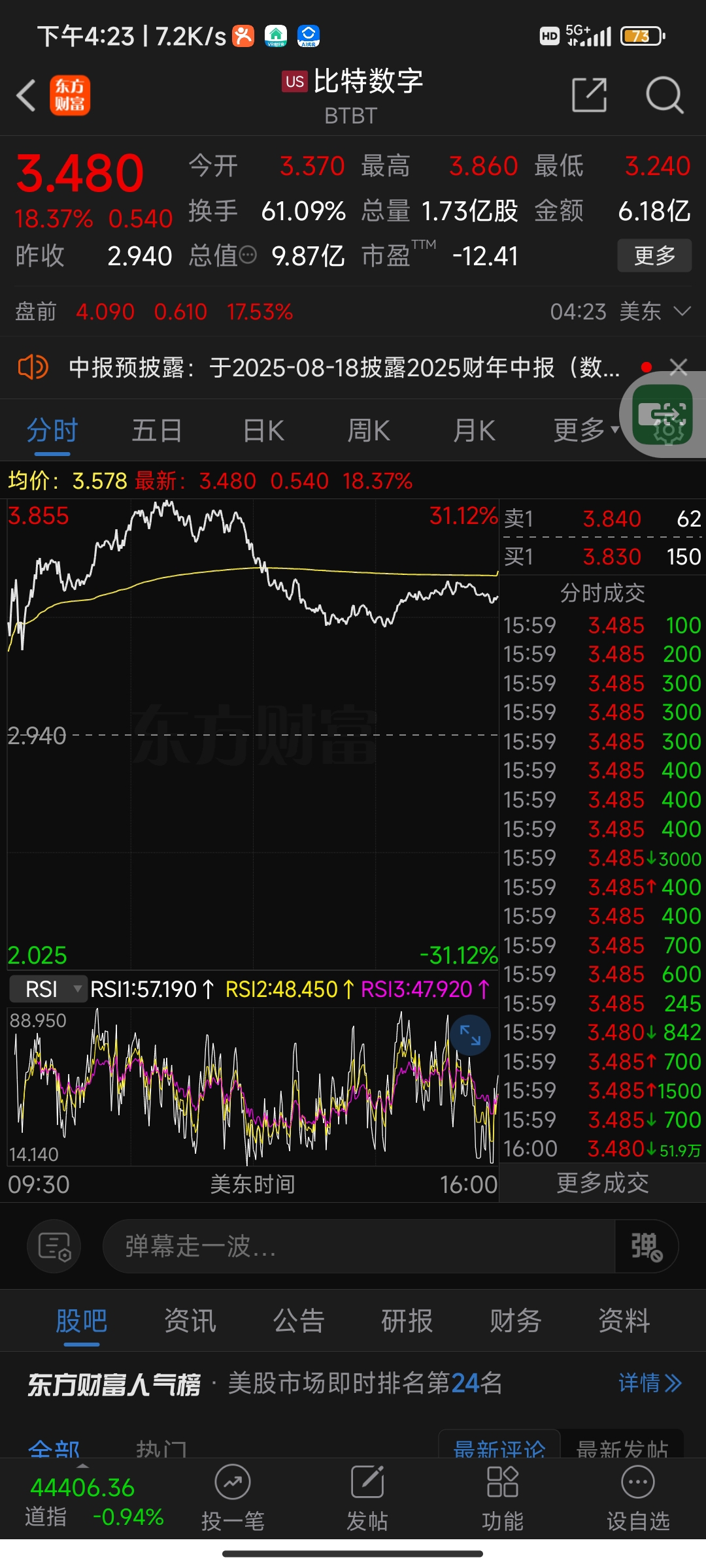This screenshot has width=706, height=1568.
Task: Tap the green house app status icon
Action: (276, 36)
